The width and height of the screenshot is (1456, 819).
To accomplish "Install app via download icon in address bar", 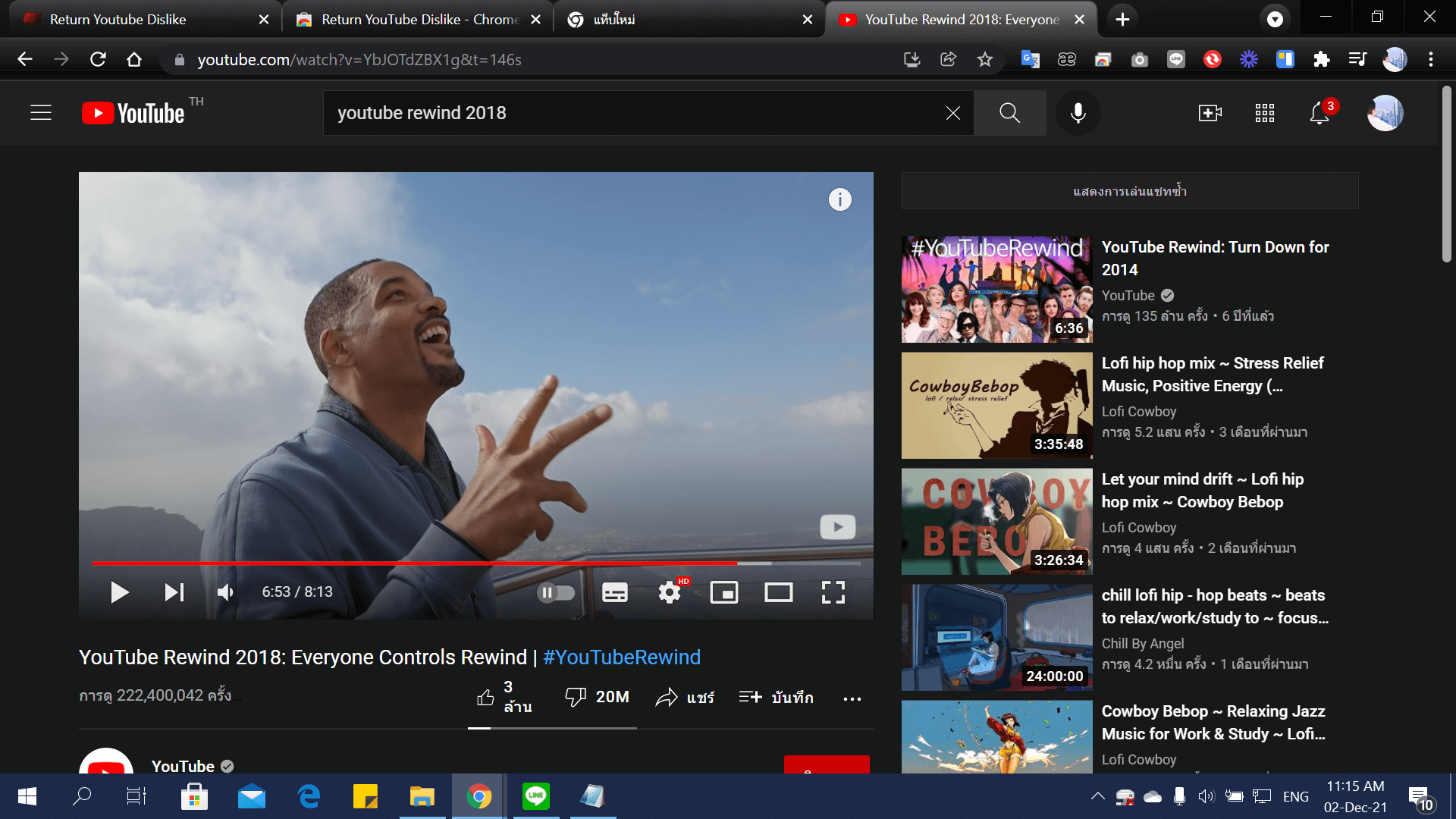I will point(912,59).
